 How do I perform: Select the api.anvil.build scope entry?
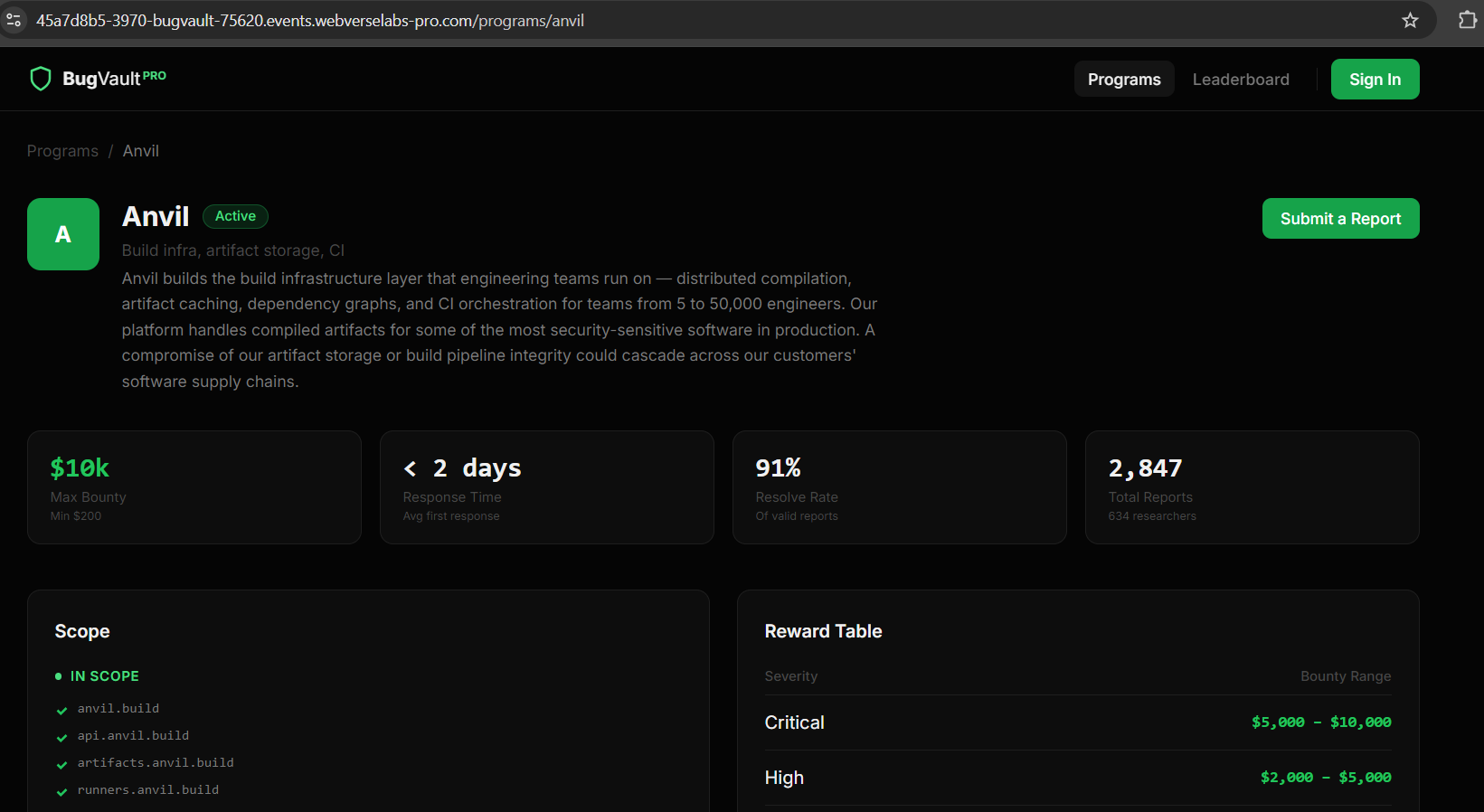134,736
